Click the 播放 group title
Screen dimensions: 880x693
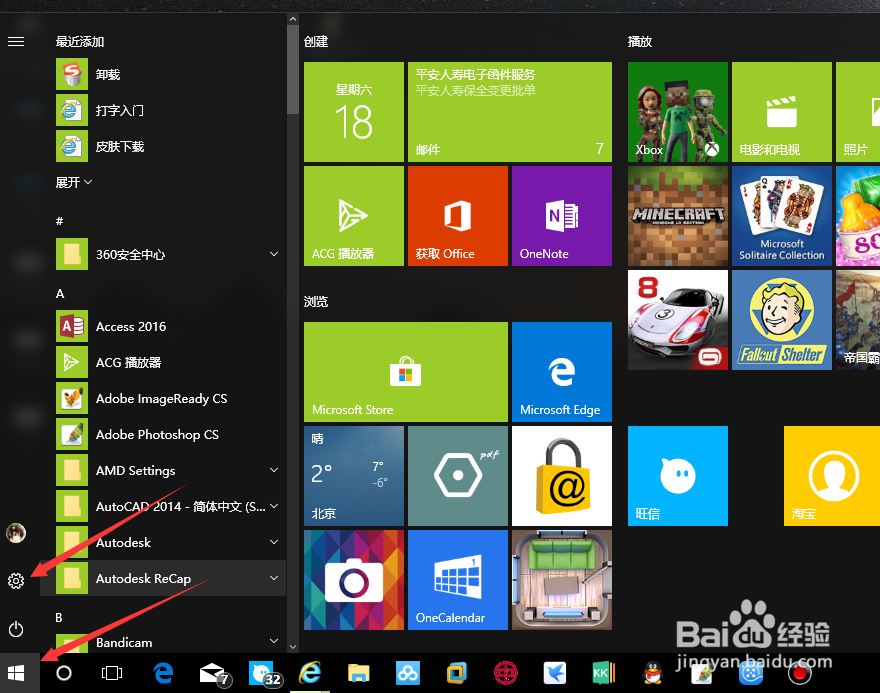640,42
